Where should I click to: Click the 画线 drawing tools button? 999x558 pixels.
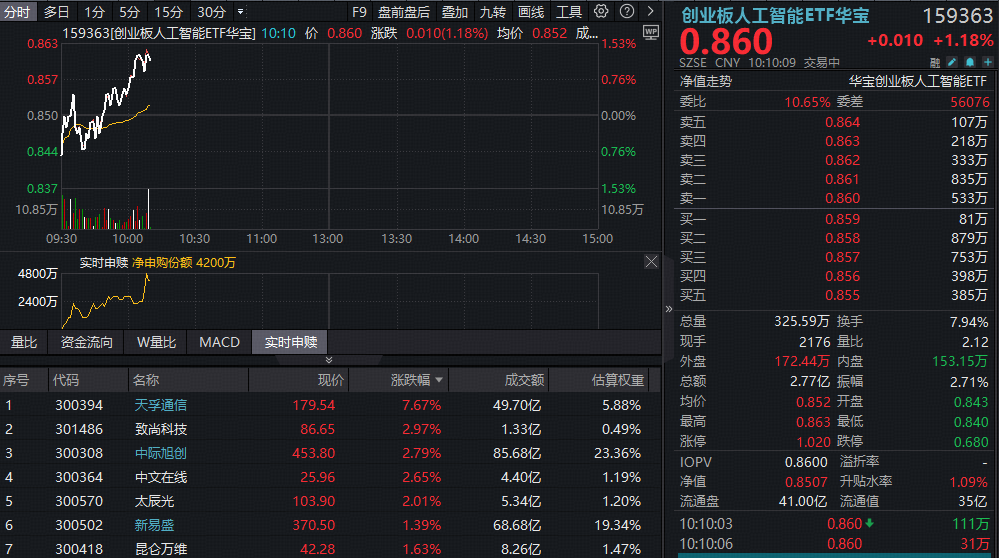[531, 12]
